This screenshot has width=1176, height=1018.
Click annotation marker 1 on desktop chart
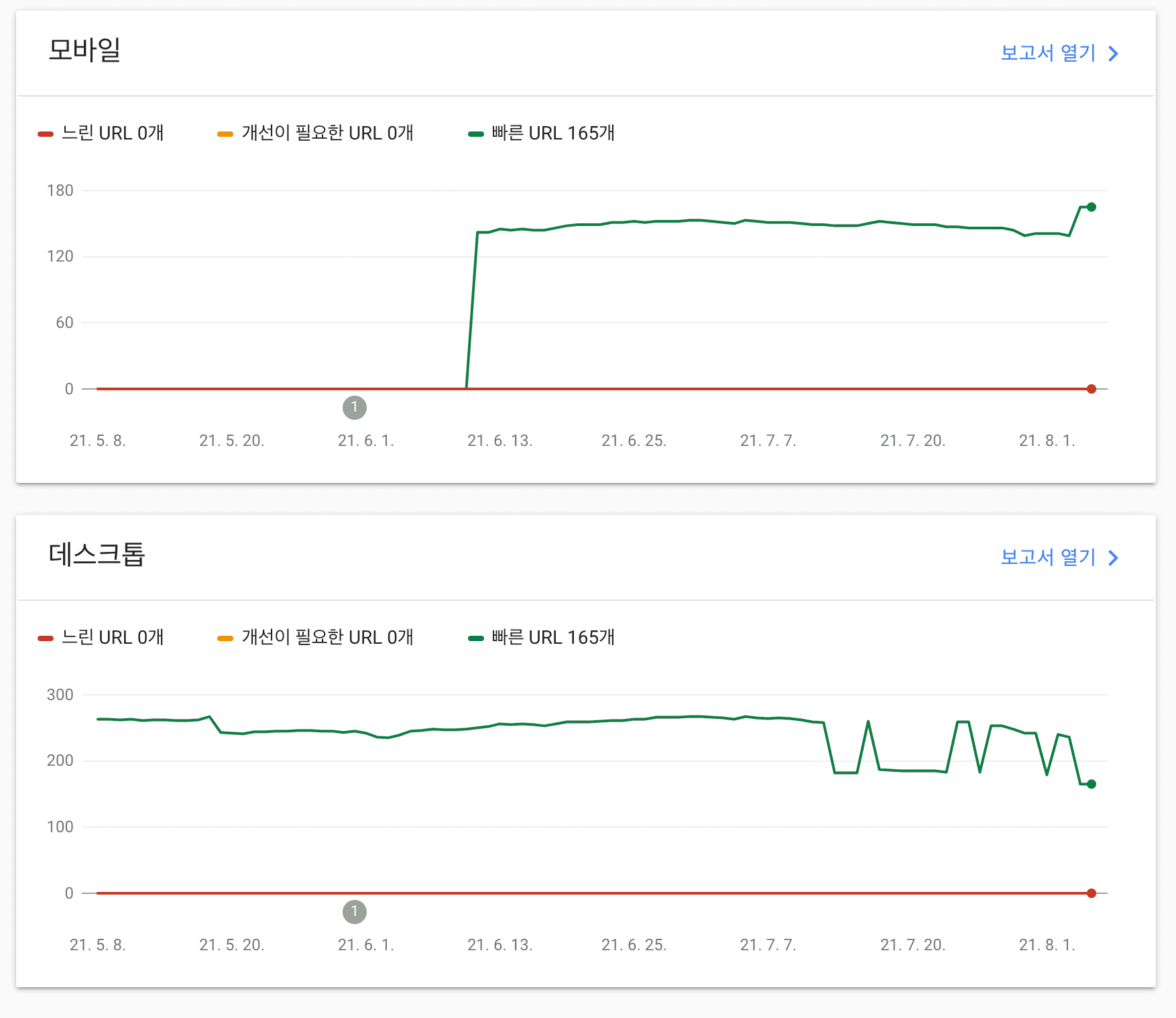click(355, 911)
